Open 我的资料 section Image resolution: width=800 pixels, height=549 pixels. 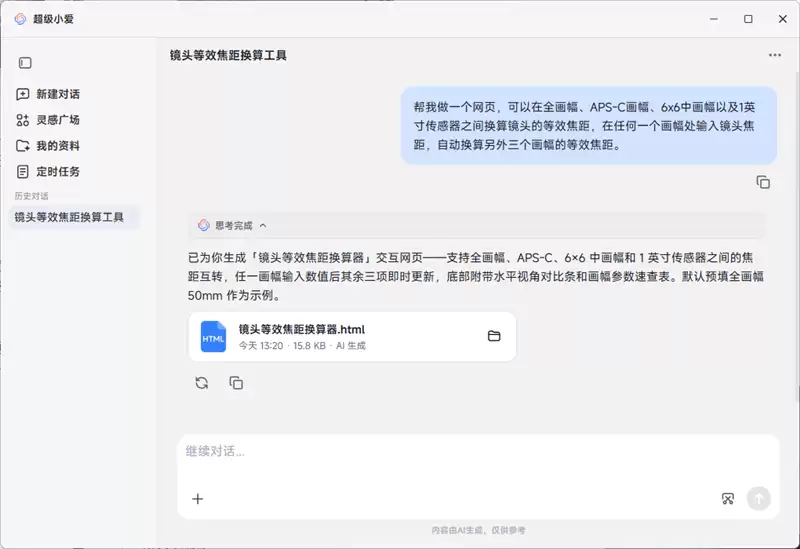pyautogui.click(x=48, y=146)
